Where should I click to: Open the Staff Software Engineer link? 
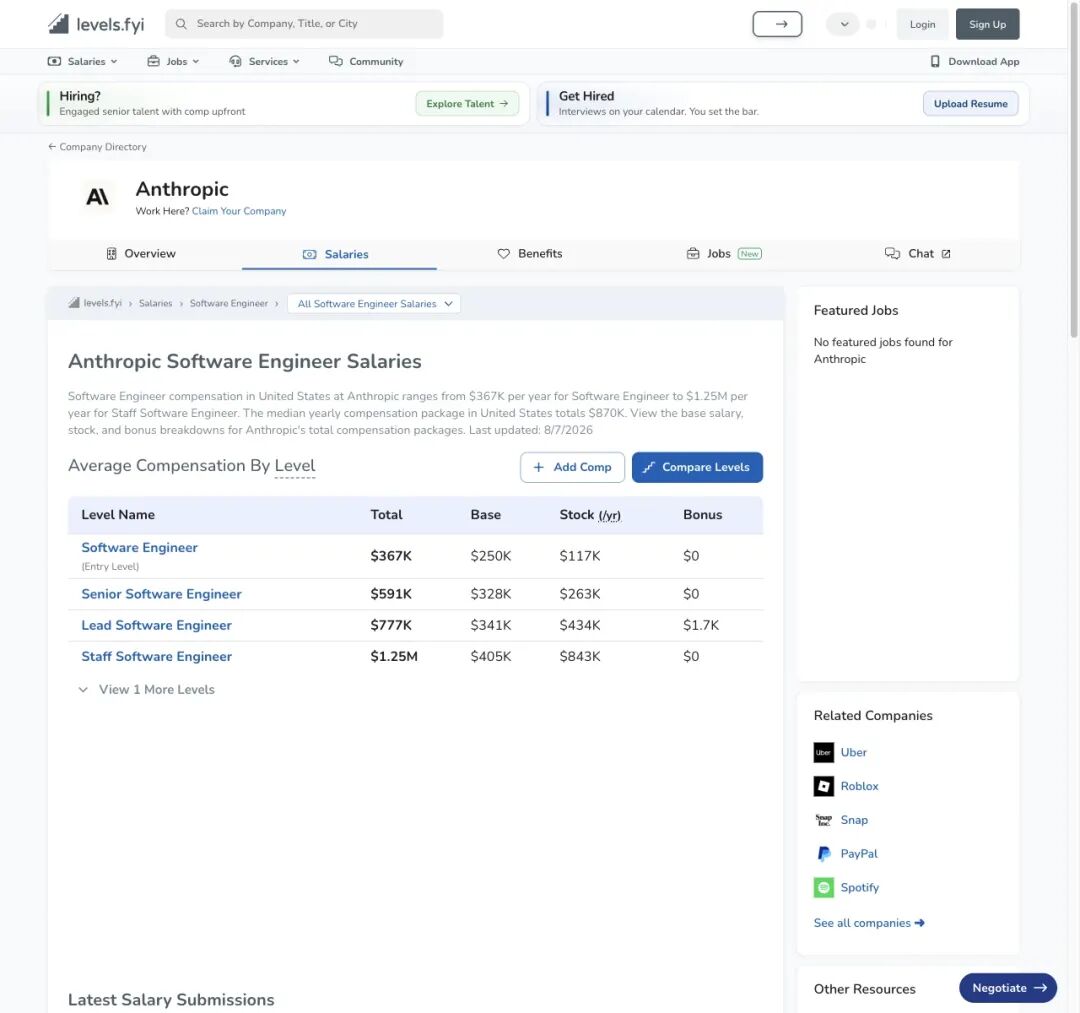156,657
